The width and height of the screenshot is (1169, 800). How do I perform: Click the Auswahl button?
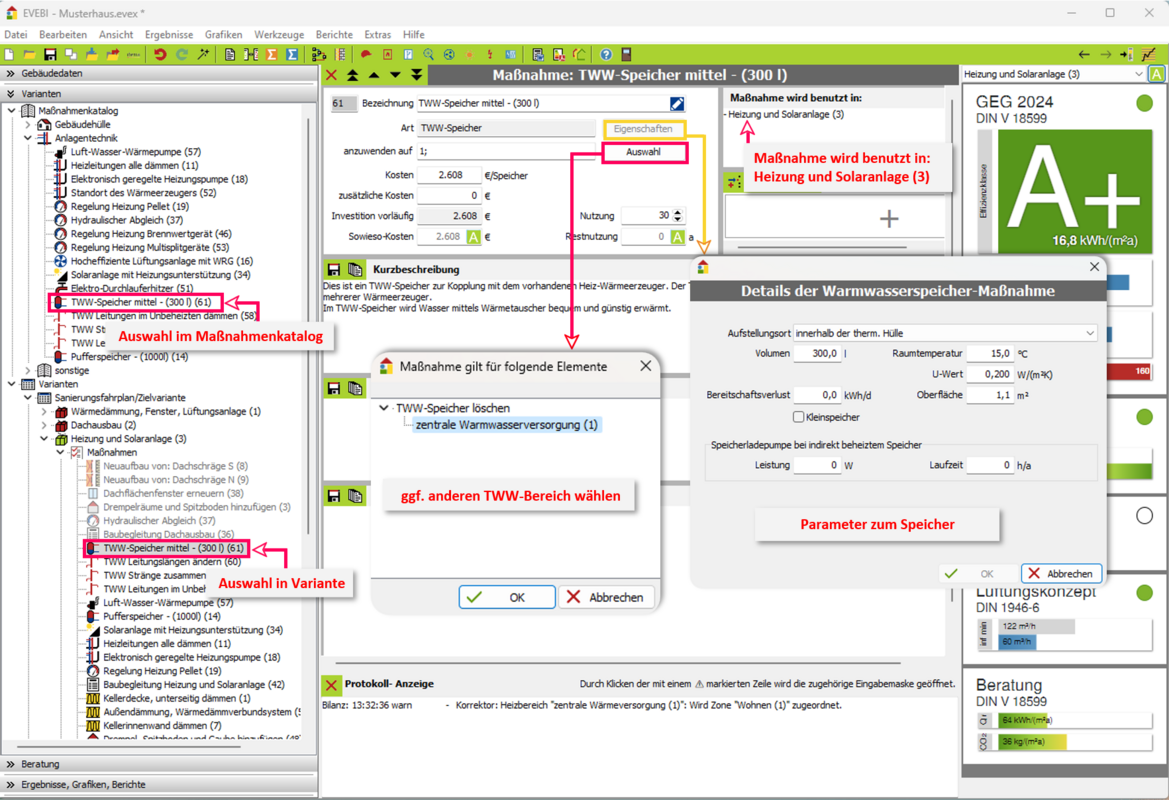point(644,153)
